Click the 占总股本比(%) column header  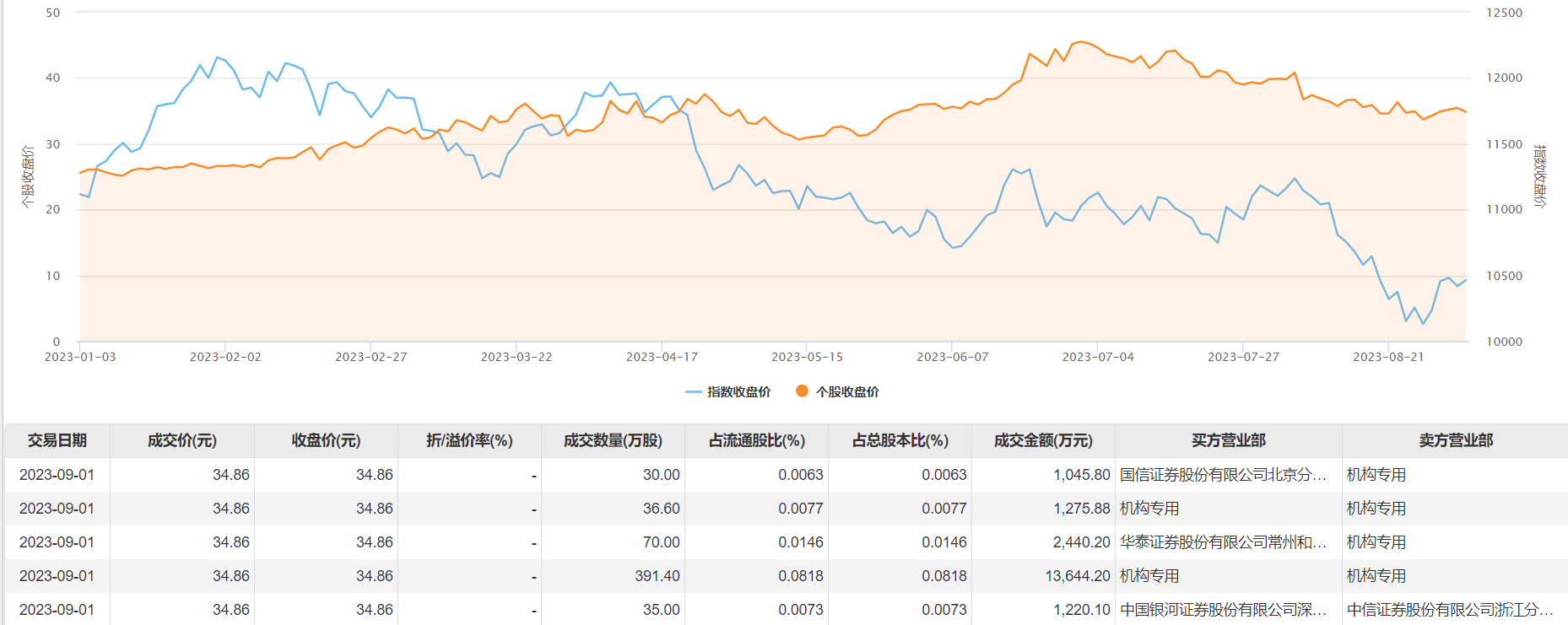pyautogui.click(x=900, y=440)
